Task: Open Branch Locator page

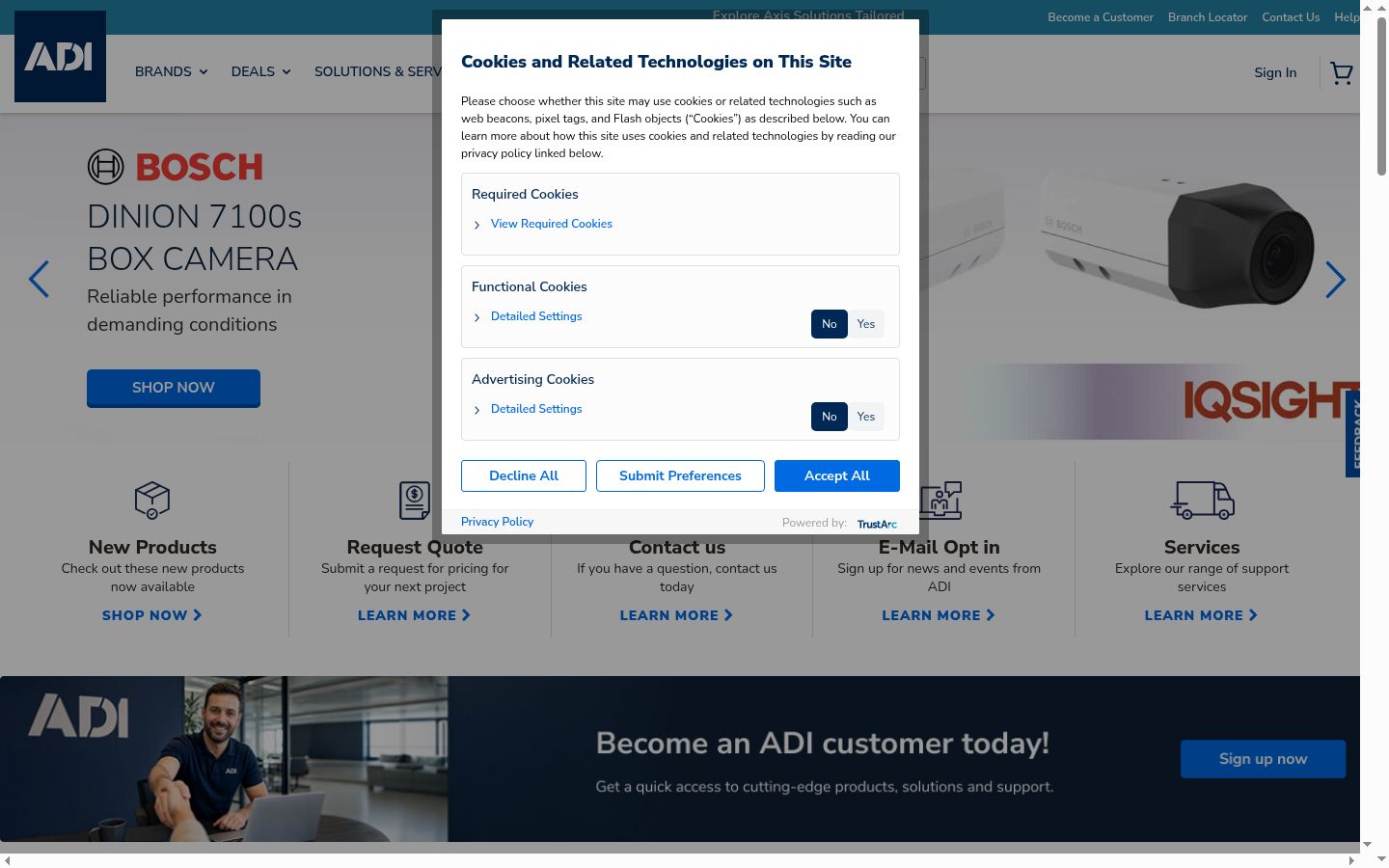Action: pyautogui.click(x=1208, y=17)
